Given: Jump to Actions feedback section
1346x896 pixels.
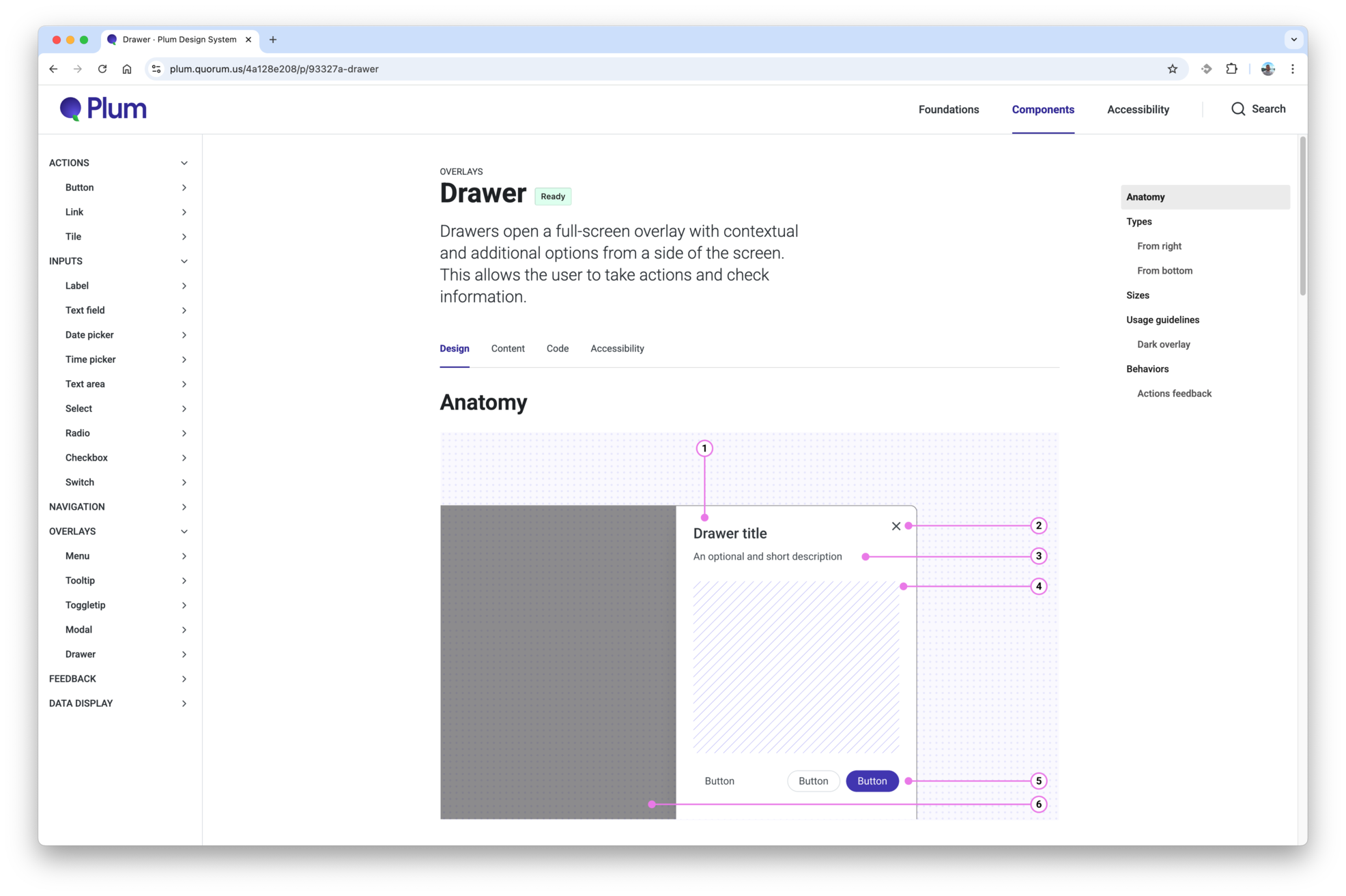Looking at the screenshot, I should [1174, 394].
